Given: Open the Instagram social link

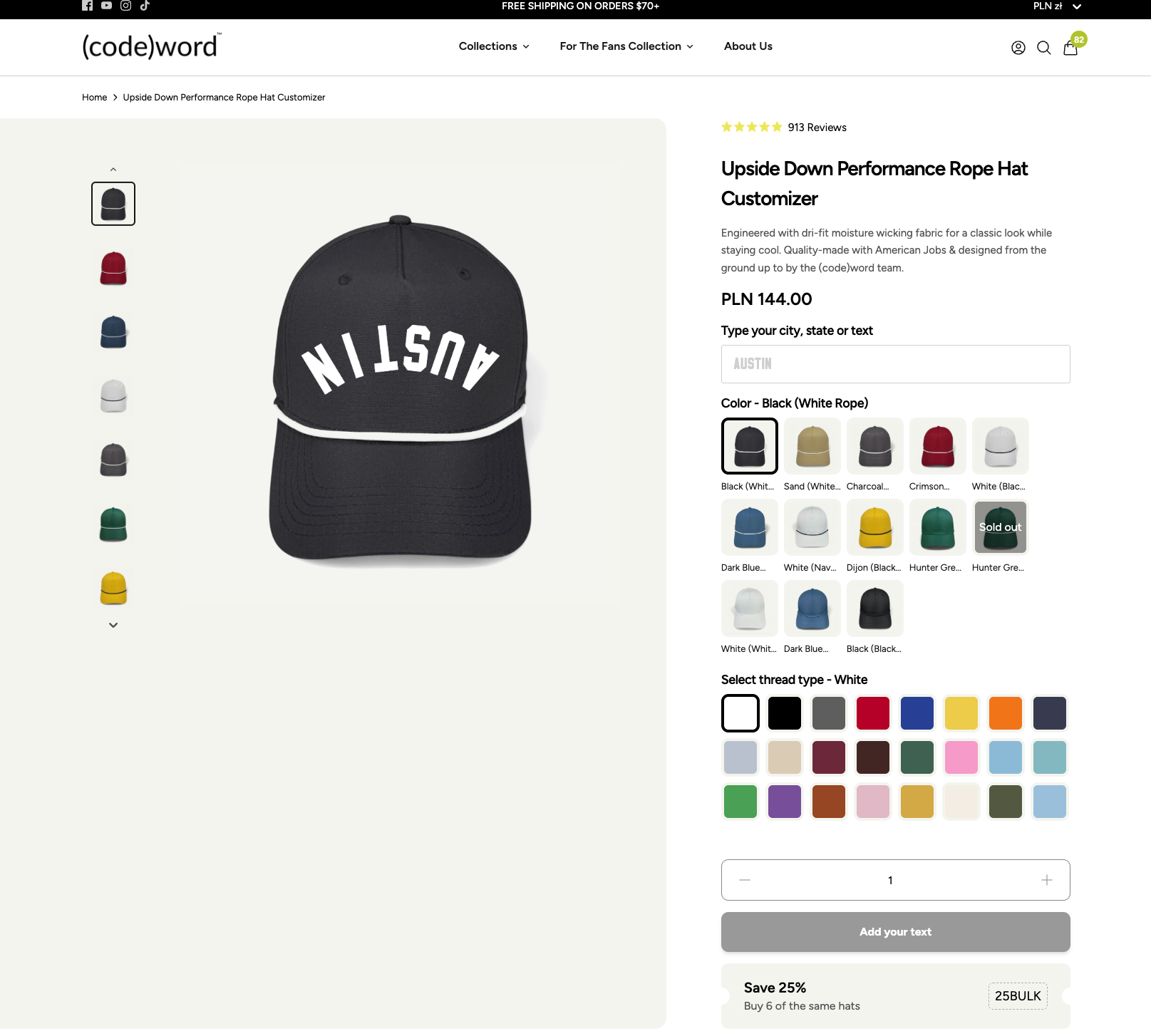Looking at the screenshot, I should point(125,6).
